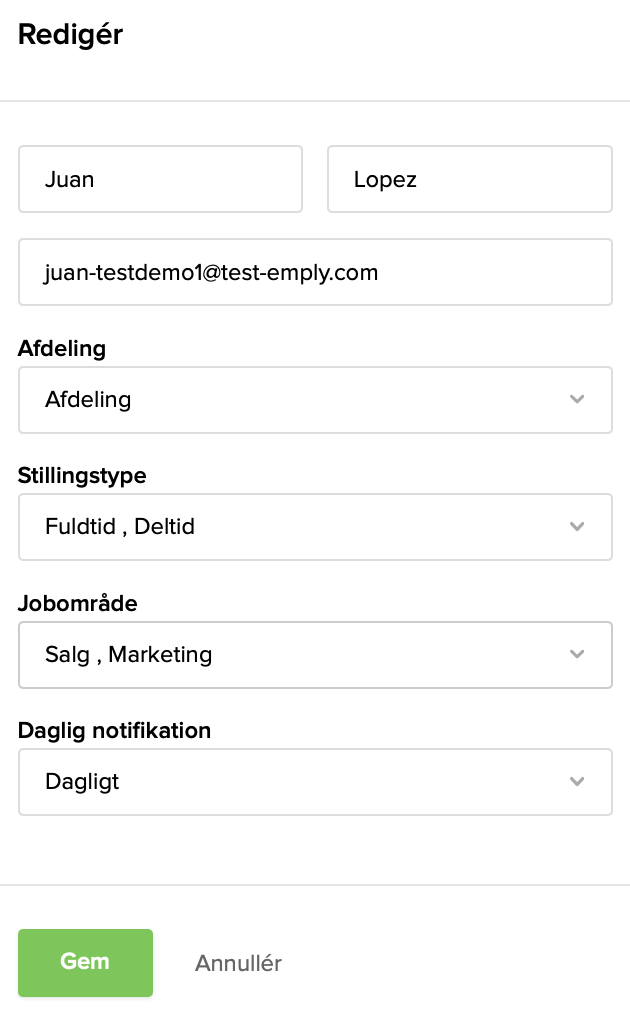Focus the email field with juan-testdemo1@test-emply.com
The width and height of the screenshot is (630, 1026).
pyautogui.click(x=314, y=271)
